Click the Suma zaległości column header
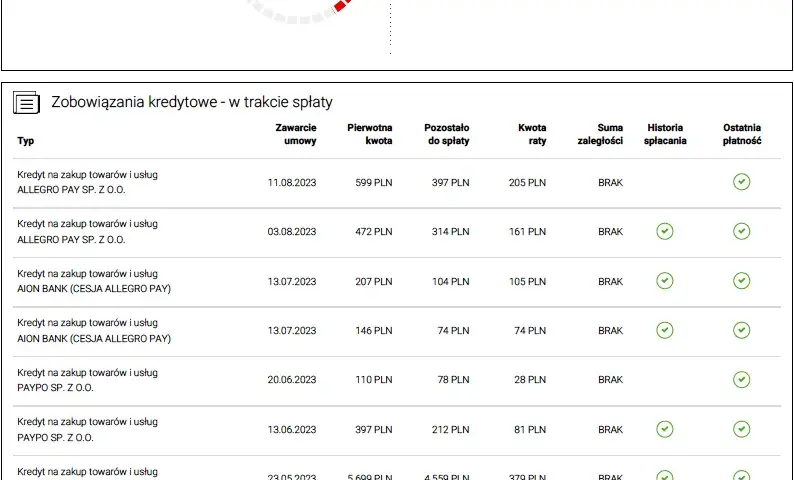Screen dimensions: 794x480 600,134
